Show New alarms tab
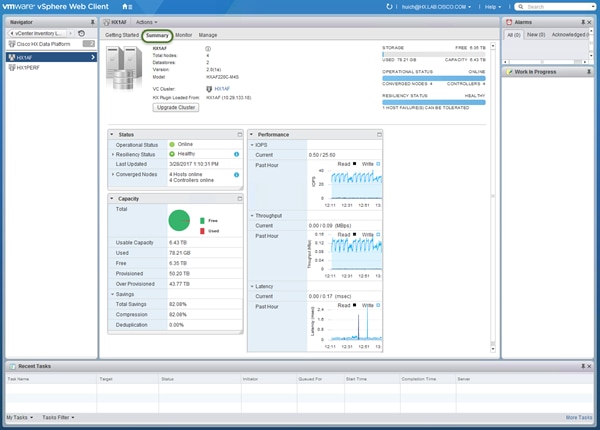Viewport: 600px width, 430px height. 536,34
